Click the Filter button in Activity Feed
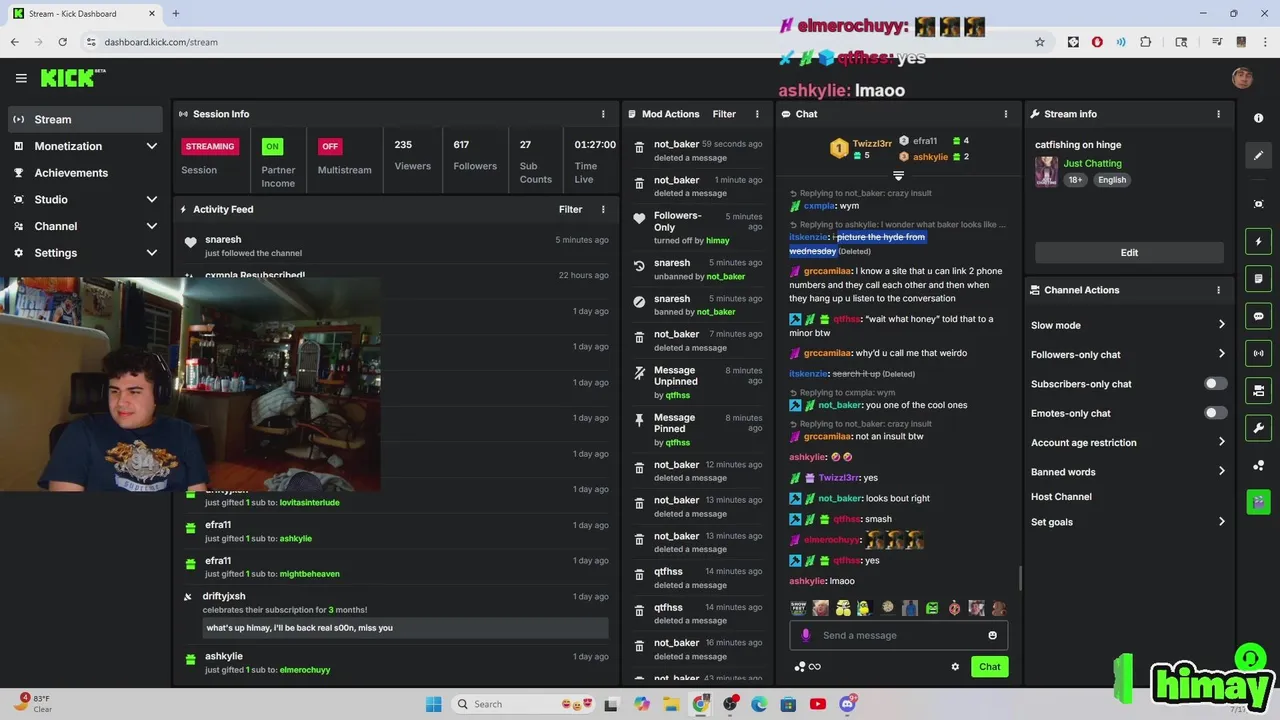The width and height of the screenshot is (1280, 720). click(570, 209)
